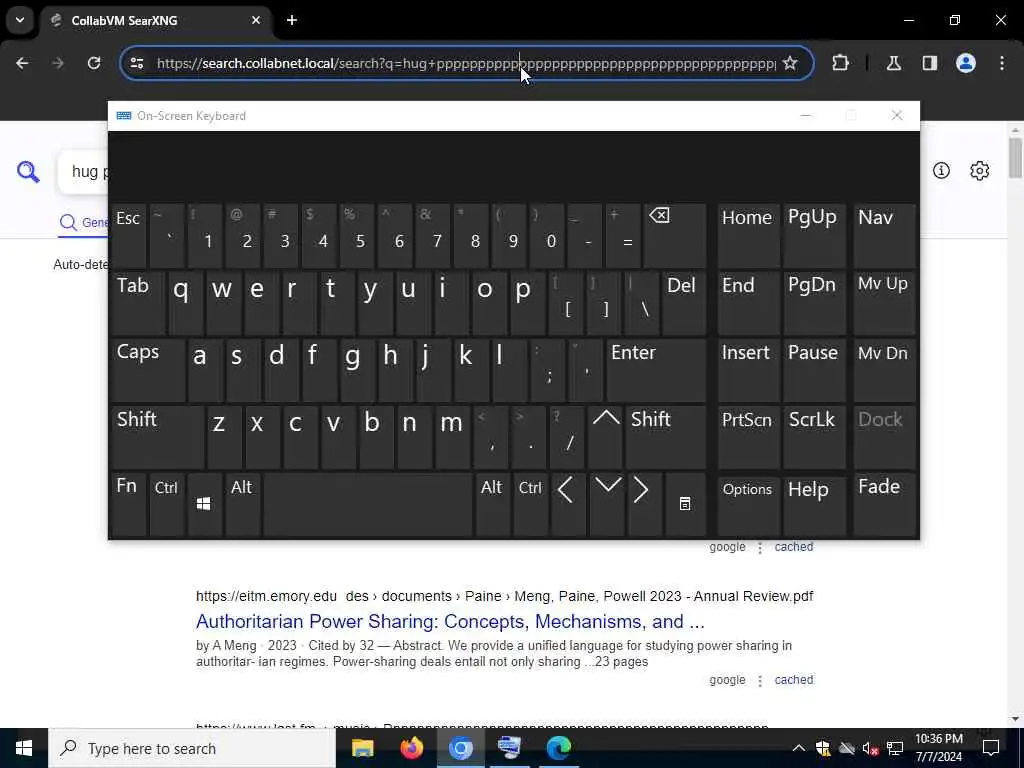
Task: Close the CollabVM SearXNG tab
Action: tap(256, 20)
